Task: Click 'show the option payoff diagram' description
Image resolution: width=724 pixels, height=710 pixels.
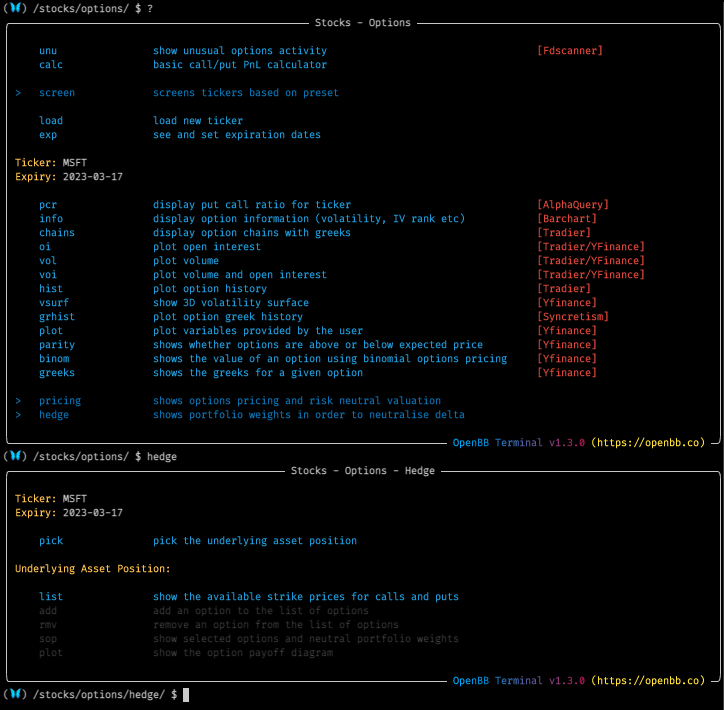Action: (x=243, y=652)
